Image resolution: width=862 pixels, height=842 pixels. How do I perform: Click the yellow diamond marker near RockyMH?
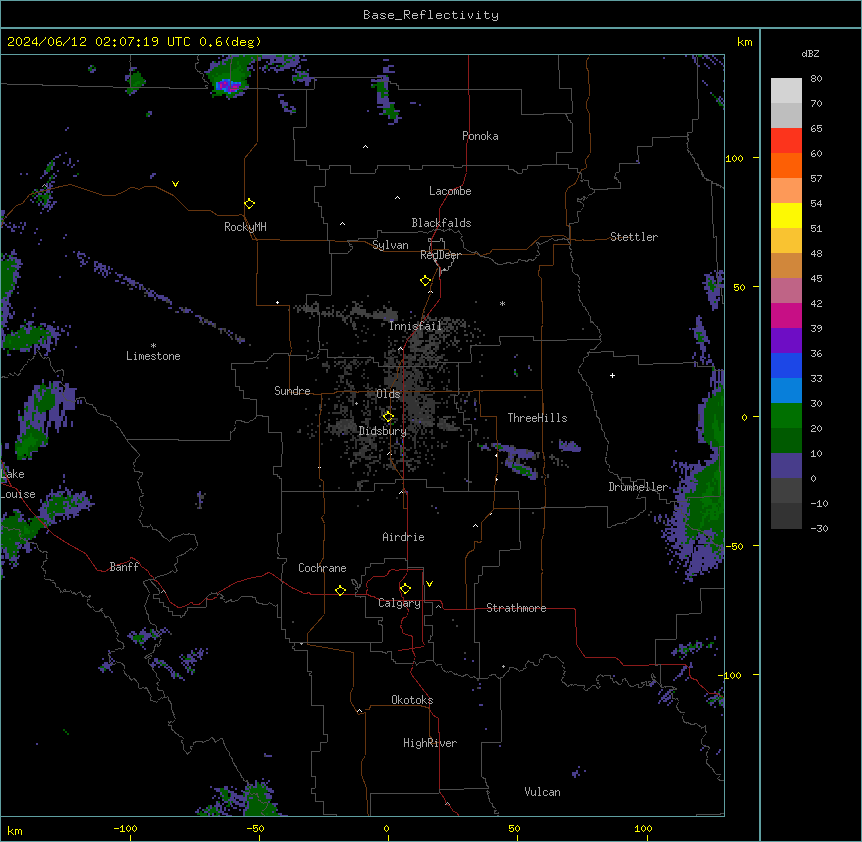pyautogui.click(x=250, y=204)
